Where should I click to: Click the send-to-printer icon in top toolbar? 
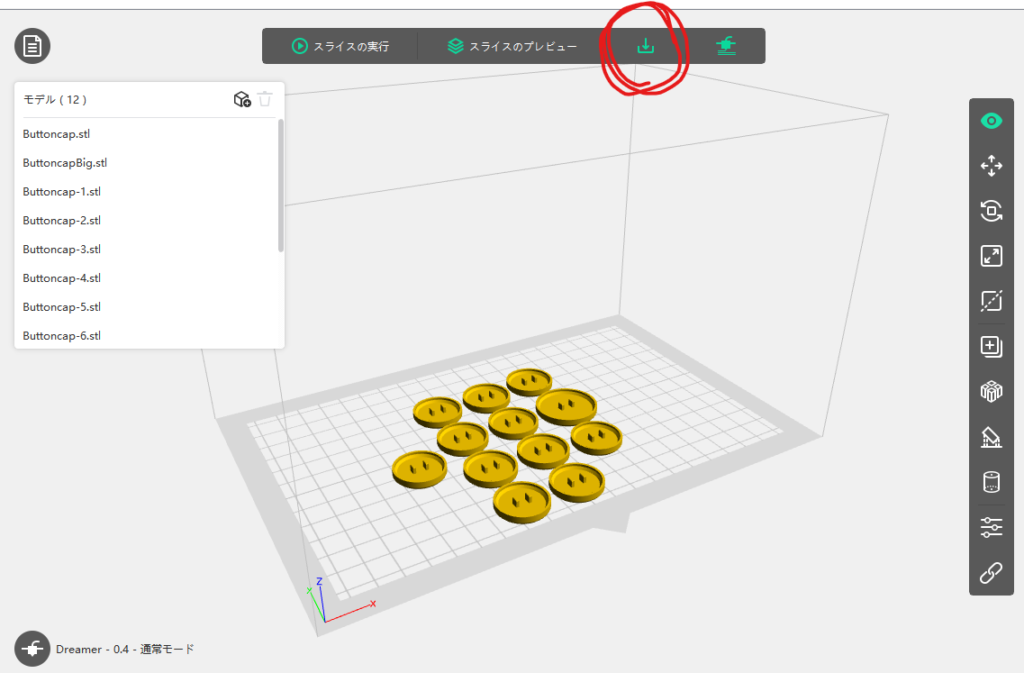click(726, 46)
